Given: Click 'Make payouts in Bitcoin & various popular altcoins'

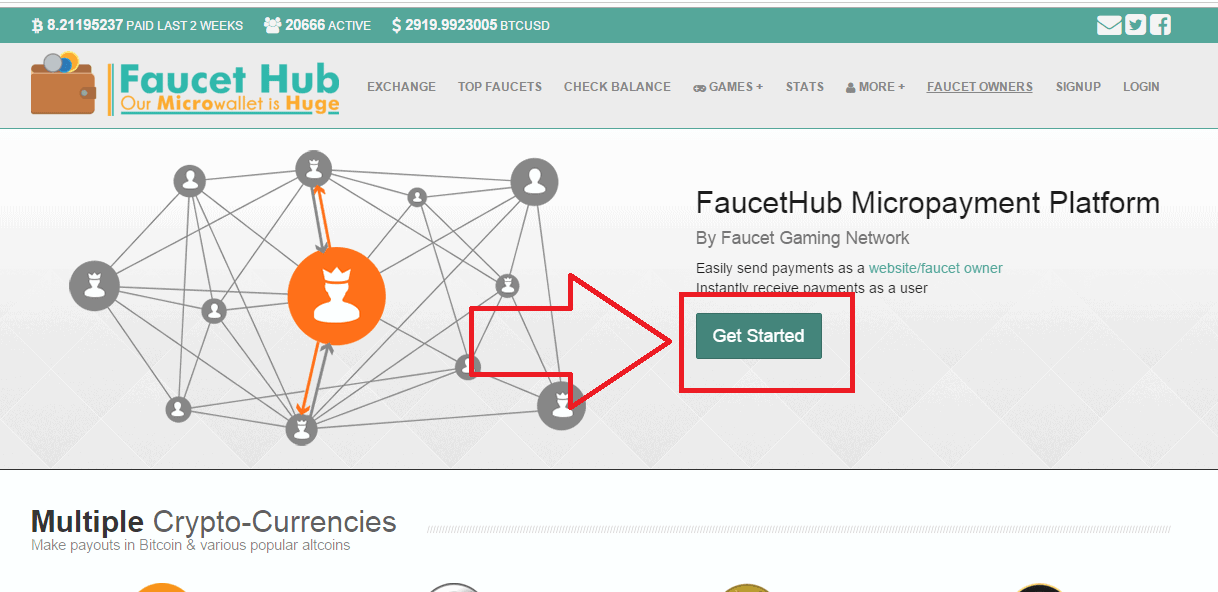Looking at the screenshot, I should [x=190, y=545].
